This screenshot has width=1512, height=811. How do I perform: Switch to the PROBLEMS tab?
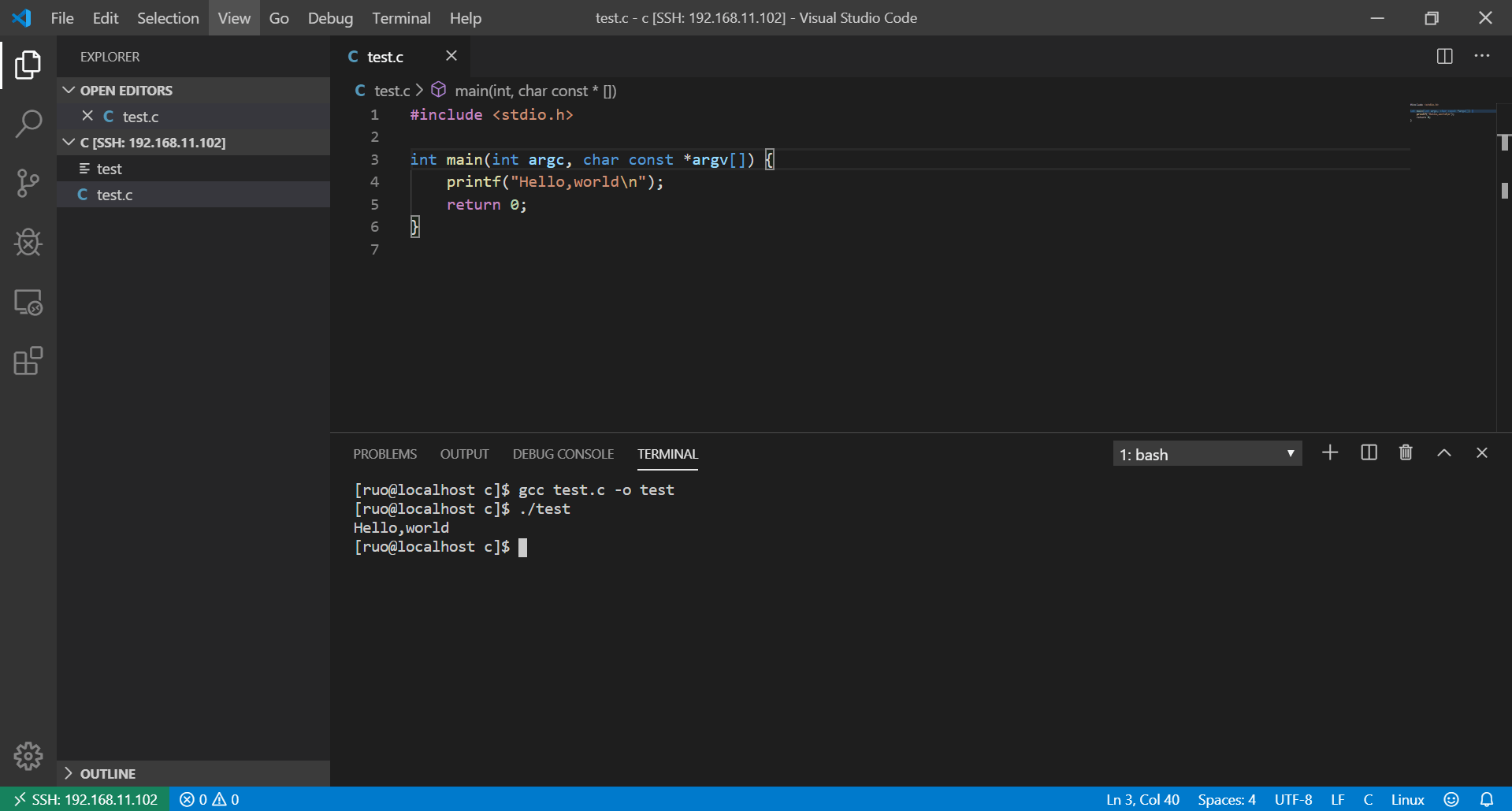[385, 454]
